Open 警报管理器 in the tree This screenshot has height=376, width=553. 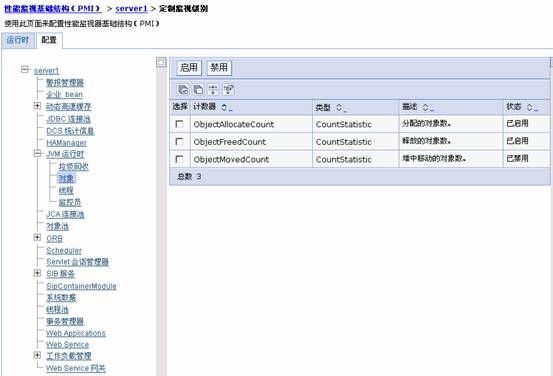(65, 83)
